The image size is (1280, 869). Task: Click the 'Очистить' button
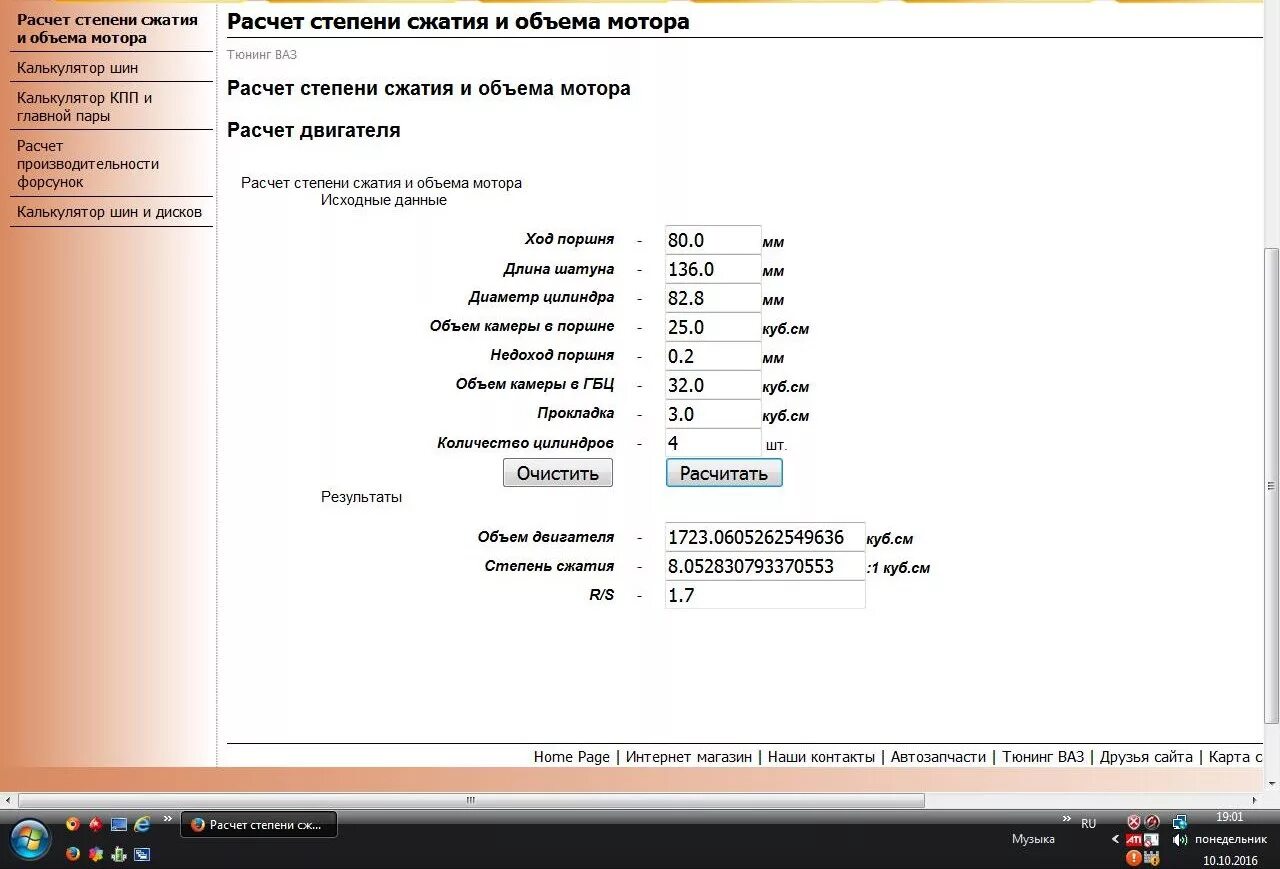point(558,473)
